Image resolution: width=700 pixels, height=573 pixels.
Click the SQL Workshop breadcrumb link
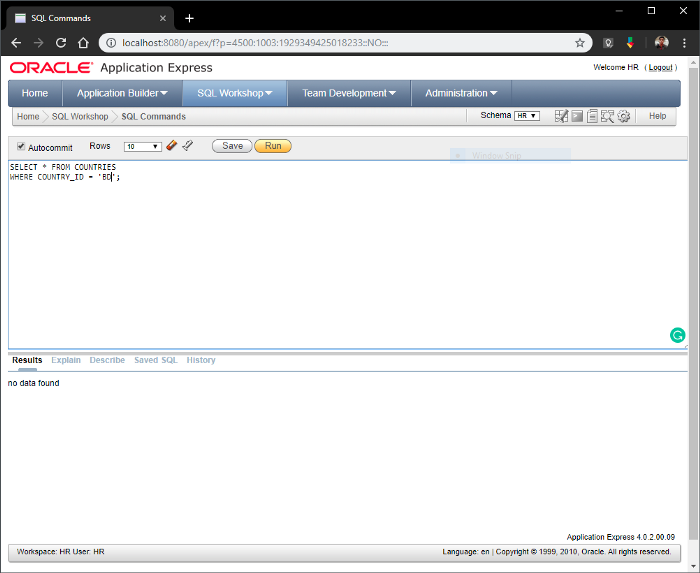80,116
